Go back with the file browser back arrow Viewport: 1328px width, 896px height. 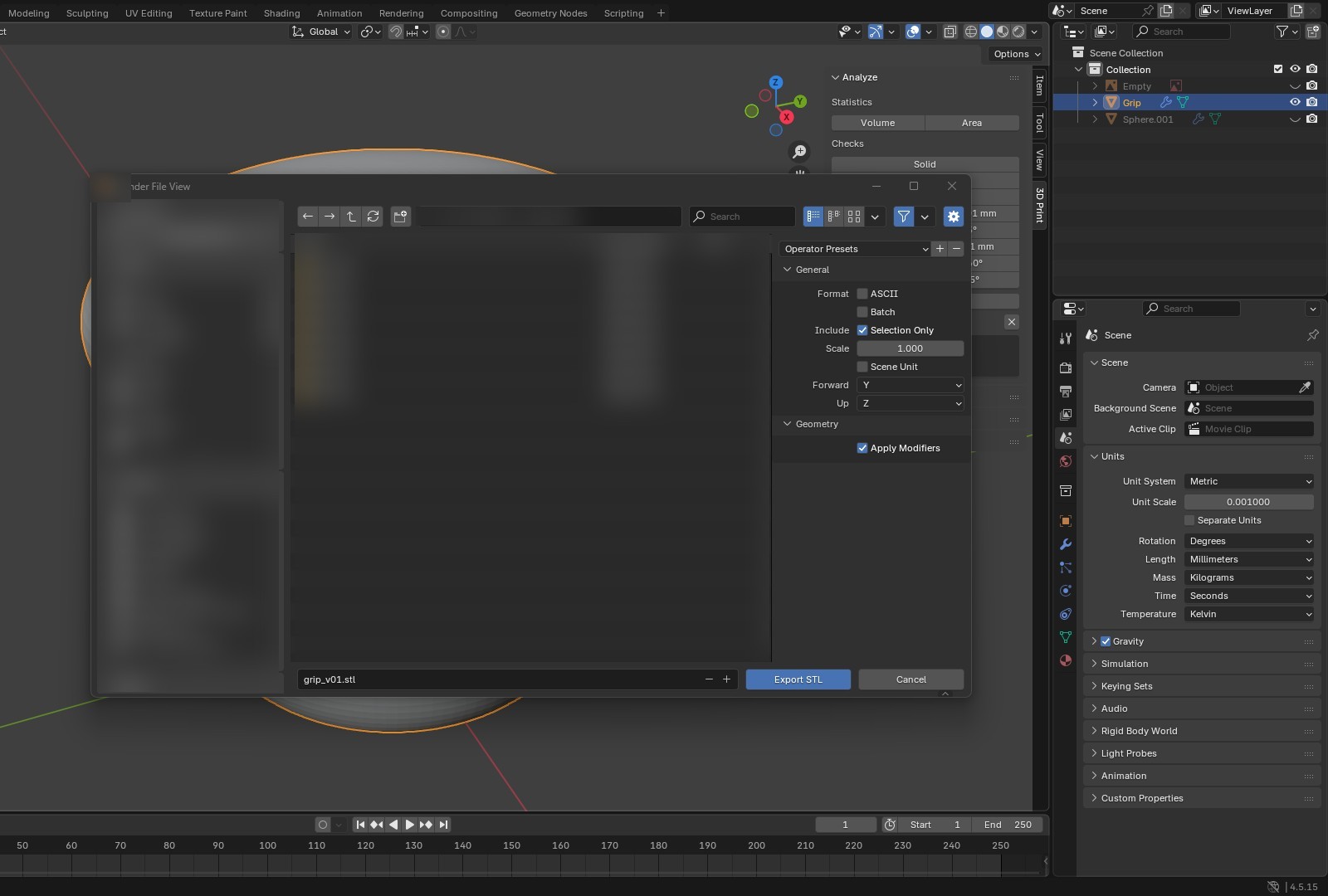[308, 217]
